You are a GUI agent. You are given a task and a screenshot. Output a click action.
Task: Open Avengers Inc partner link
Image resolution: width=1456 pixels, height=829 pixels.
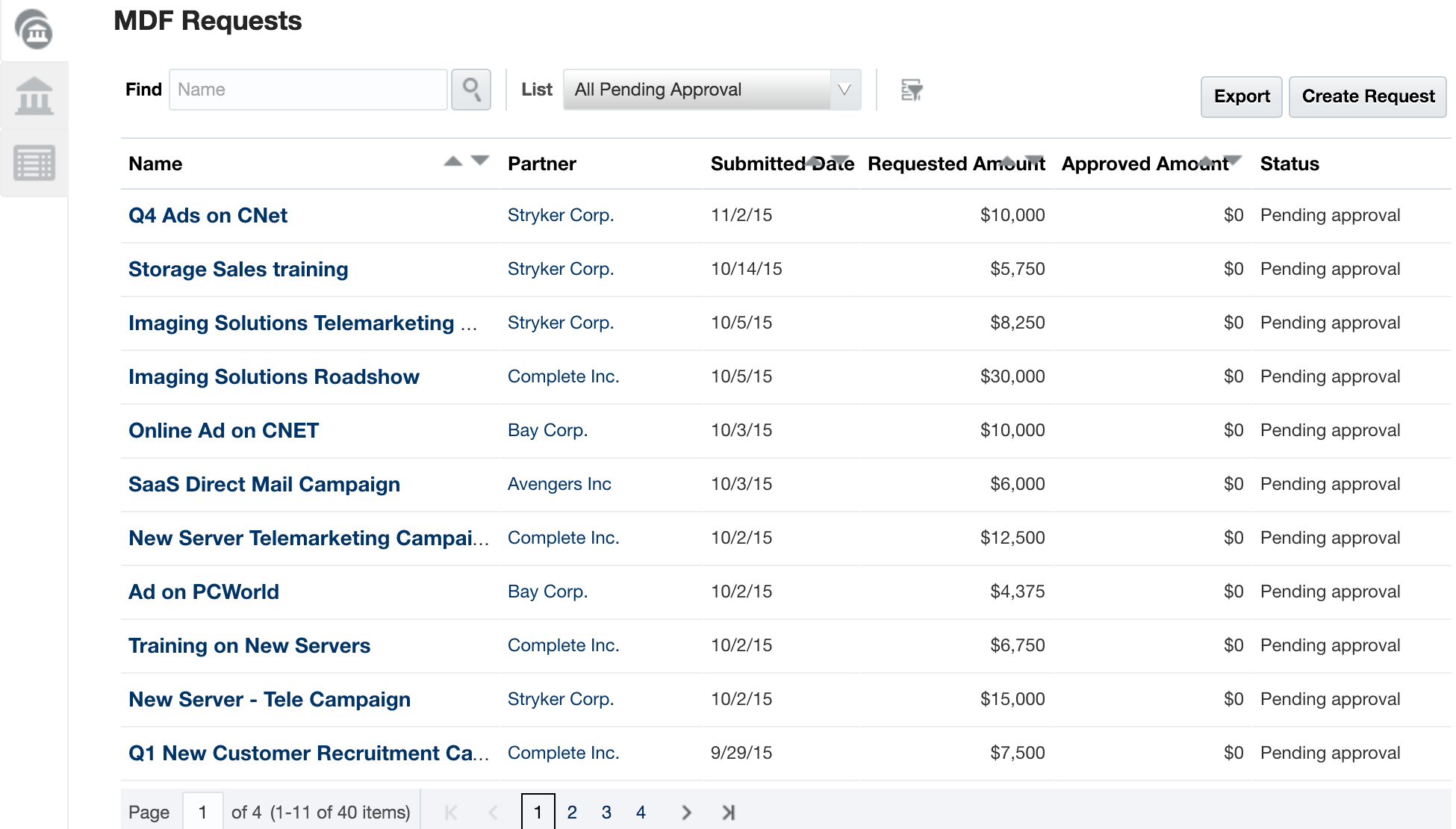click(x=559, y=484)
